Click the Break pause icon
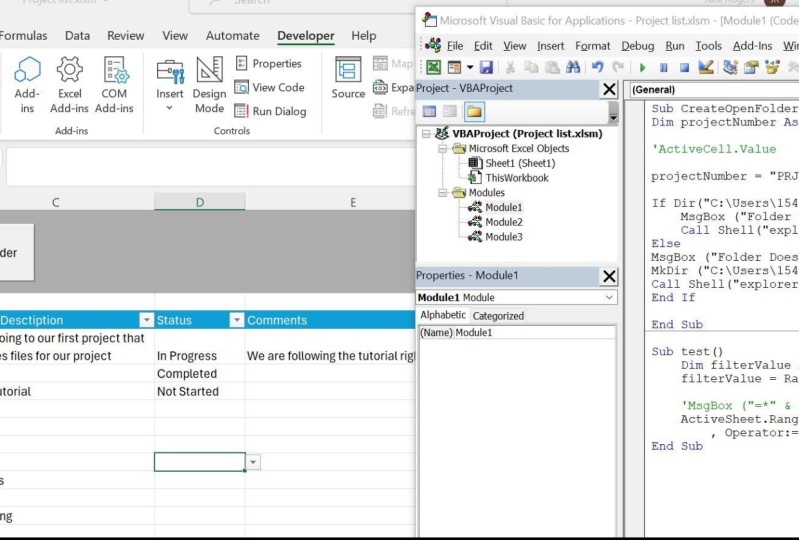Image resolution: width=799 pixels, height=540 pixels. [663, 67]
